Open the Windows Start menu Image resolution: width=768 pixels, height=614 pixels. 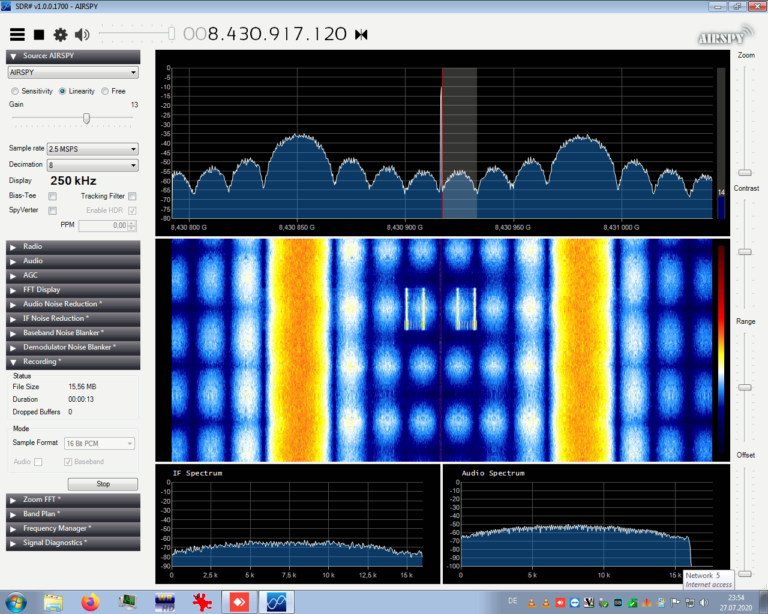16,602
